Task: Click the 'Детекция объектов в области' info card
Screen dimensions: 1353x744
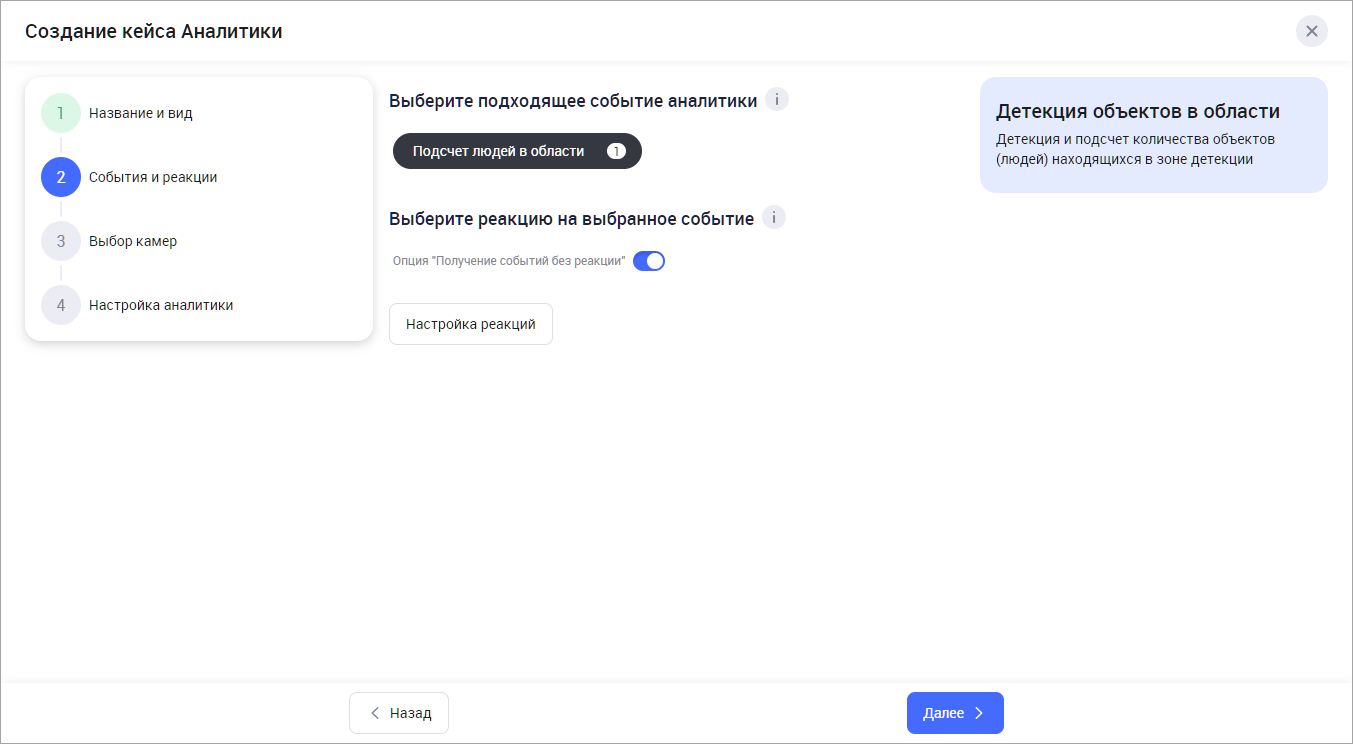Action: coord(1153,135)
